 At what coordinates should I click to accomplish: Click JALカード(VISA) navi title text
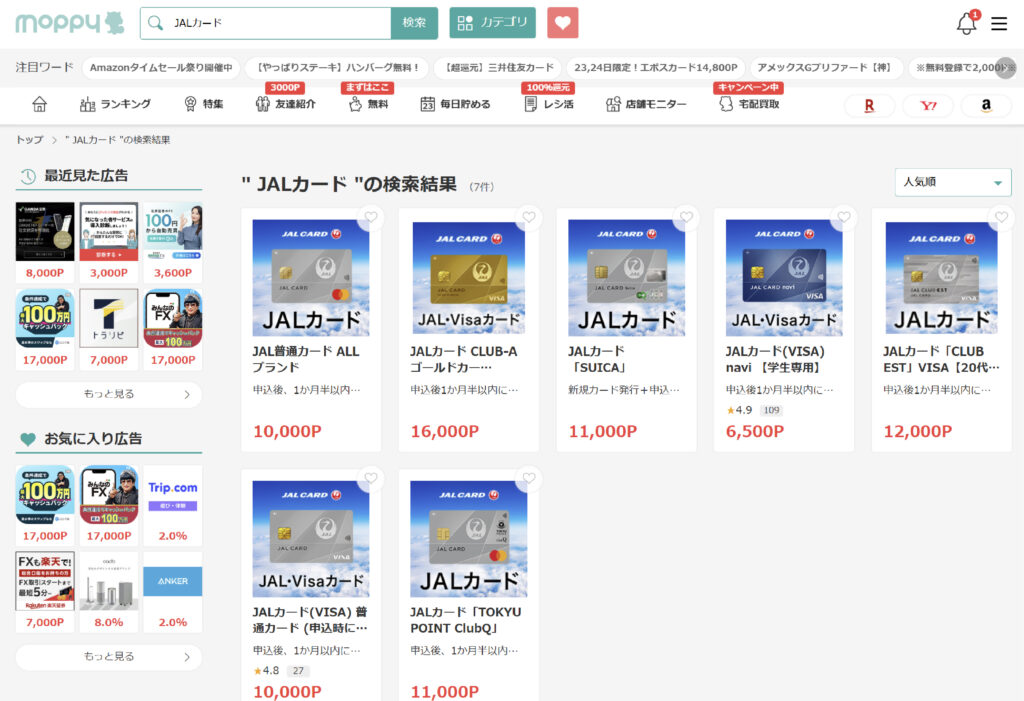click(775, 359)
